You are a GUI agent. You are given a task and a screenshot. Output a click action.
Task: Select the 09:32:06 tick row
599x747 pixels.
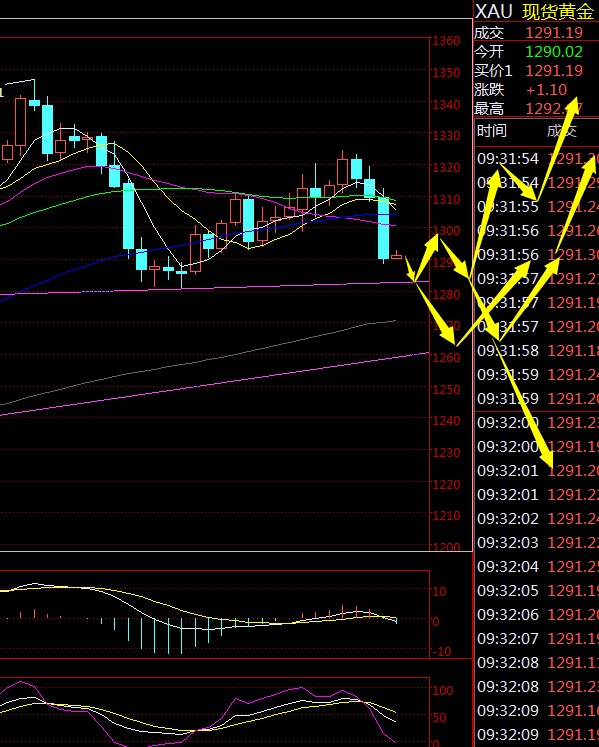point(538,615)
